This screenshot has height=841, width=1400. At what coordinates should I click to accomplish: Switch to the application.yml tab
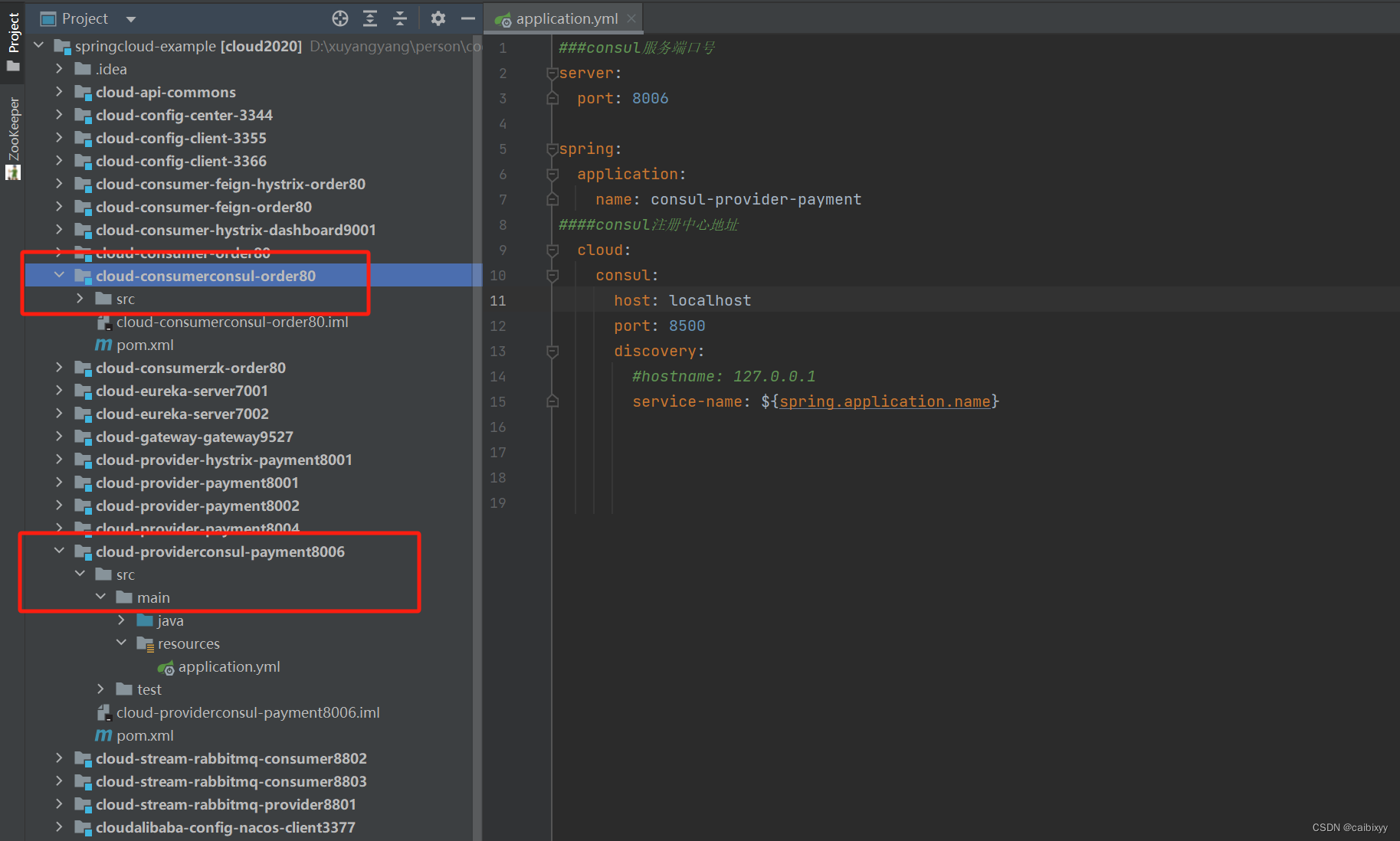(563, 18)
